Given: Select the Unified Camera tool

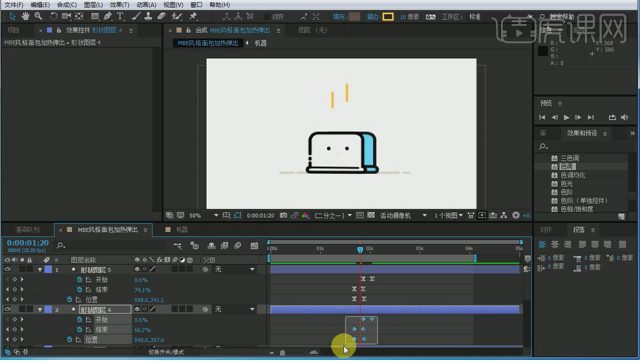Looking at the screenshot, I should tap(66, 16).
